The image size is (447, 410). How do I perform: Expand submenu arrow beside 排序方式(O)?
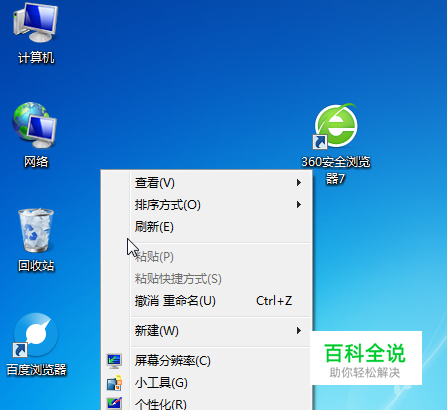299,205
